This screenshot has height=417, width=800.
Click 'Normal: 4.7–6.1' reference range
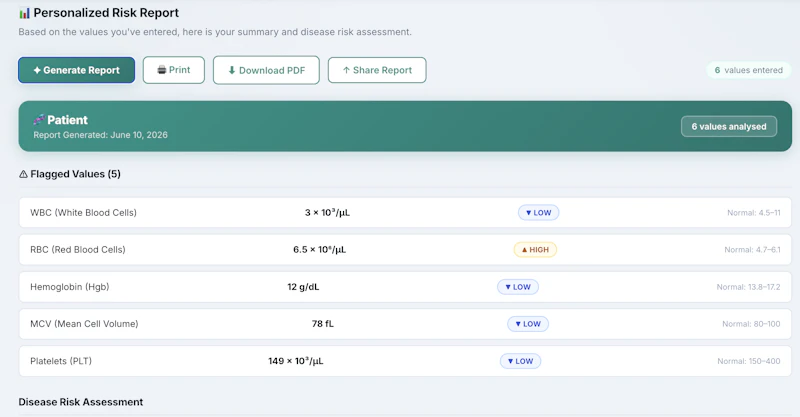752,250
